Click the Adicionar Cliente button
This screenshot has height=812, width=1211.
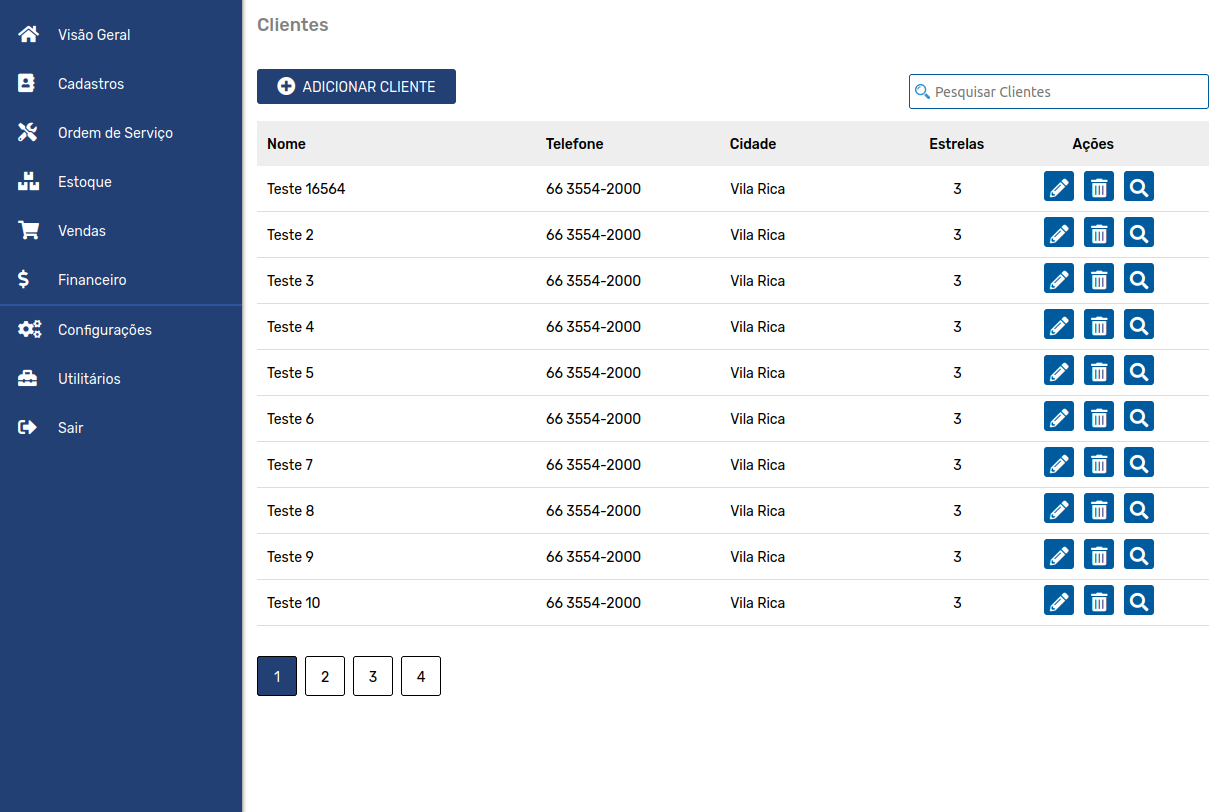(356, 87)
